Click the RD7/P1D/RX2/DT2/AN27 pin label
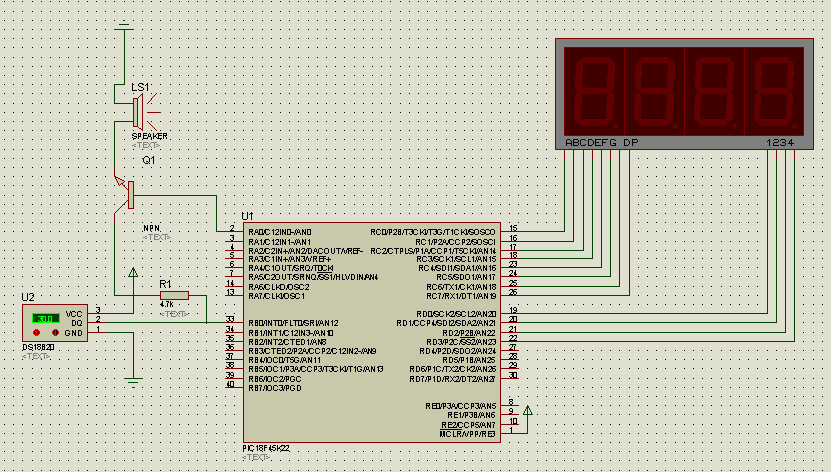Image resolution: width=831 pixels, height=472 pixels. pos(453,379)
